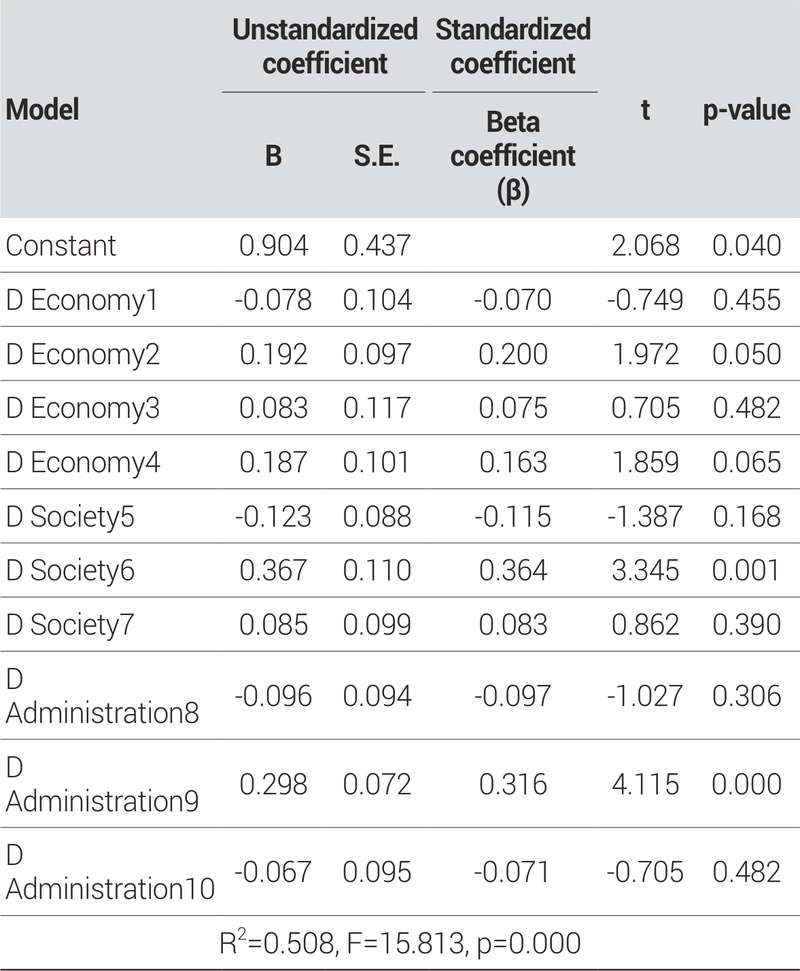Screen dimensions: 800x971
Task: Click the D Society5 row label
Action: click(70, 517)
